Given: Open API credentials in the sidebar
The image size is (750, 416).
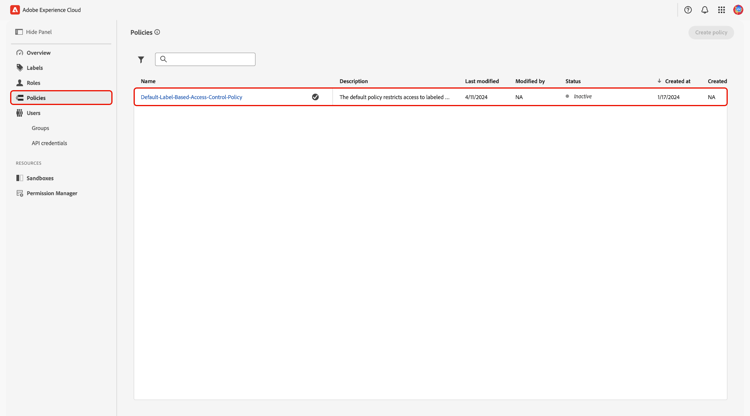Looking at the screenshot, I should [49, 143].
